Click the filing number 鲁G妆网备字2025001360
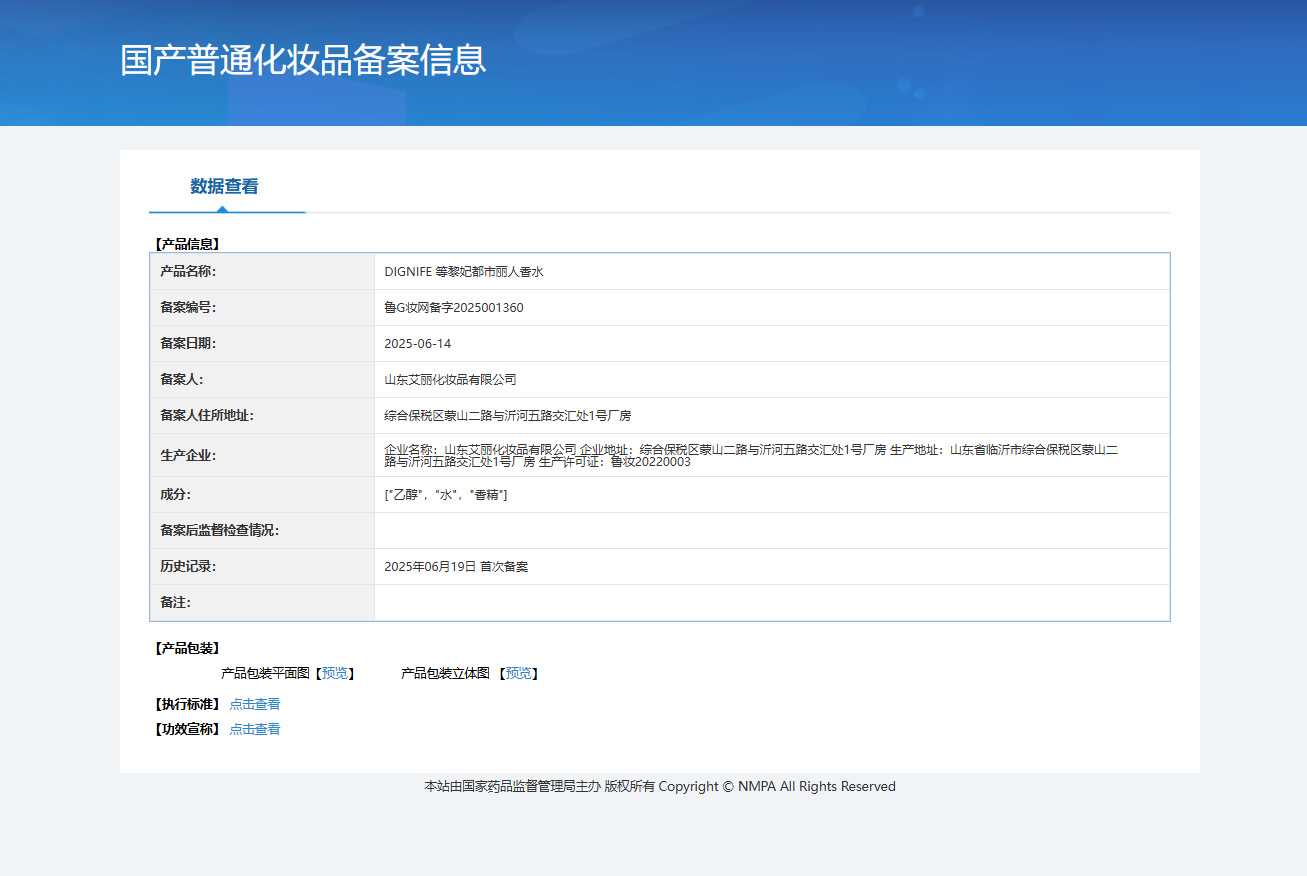 [x=454, y=308]
